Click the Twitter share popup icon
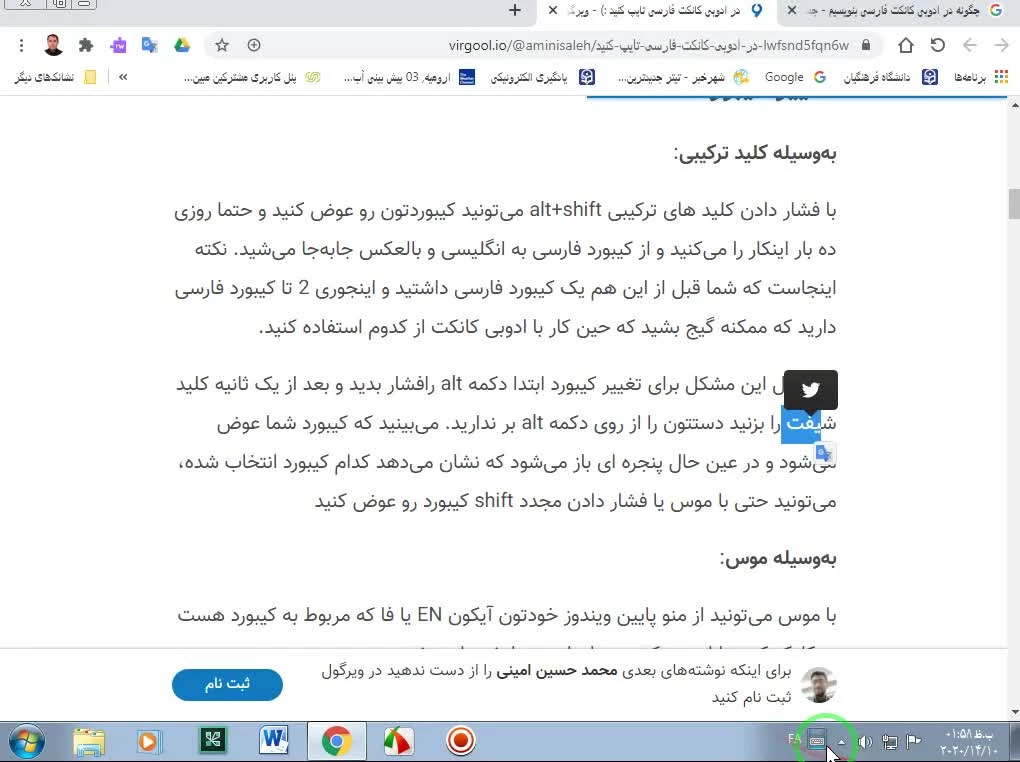Screen dimensions: 1020x762 [x=811, y=390]
